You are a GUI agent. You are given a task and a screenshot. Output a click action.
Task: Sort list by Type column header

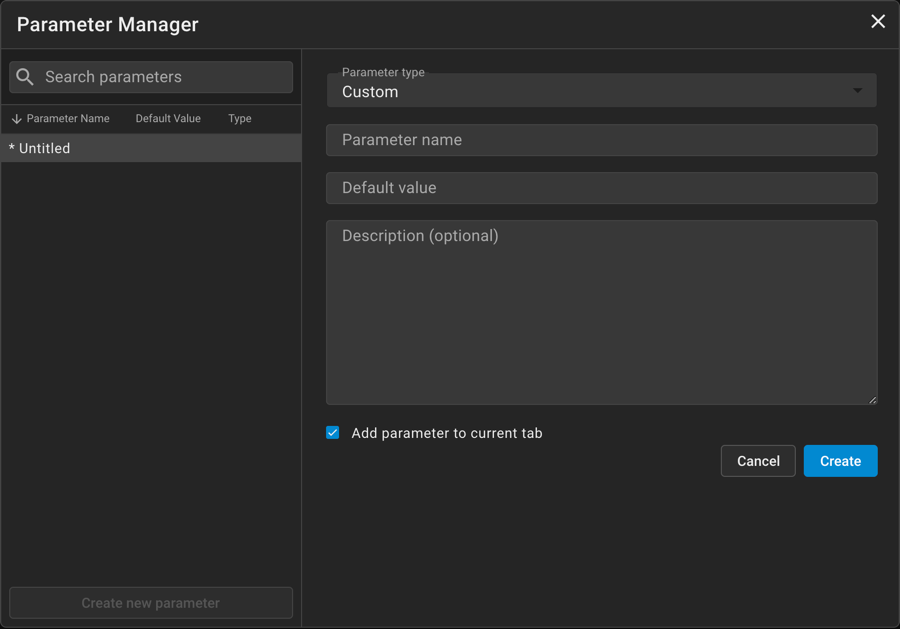click(x=240, y=119)
